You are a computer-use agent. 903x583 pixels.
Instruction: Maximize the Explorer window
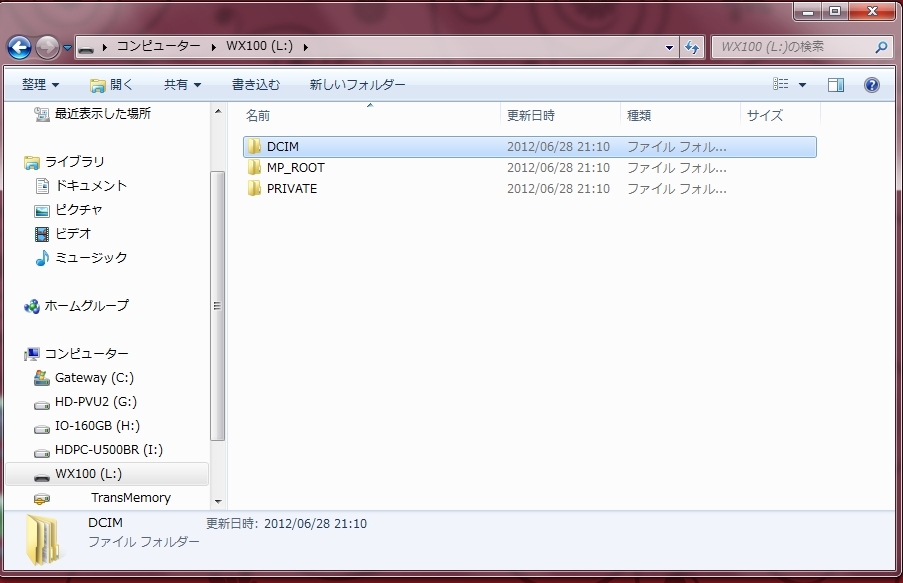pos(835,11)
